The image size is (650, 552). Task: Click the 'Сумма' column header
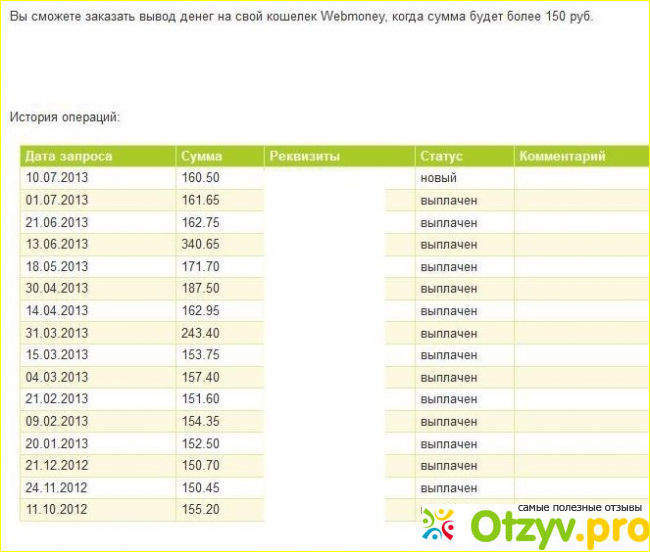(x=201, y=156)
